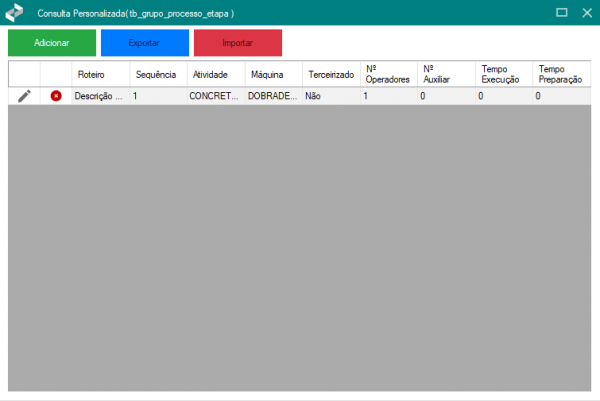
Task: Click the pencil edit icon in the row
Action: point(24,96)
